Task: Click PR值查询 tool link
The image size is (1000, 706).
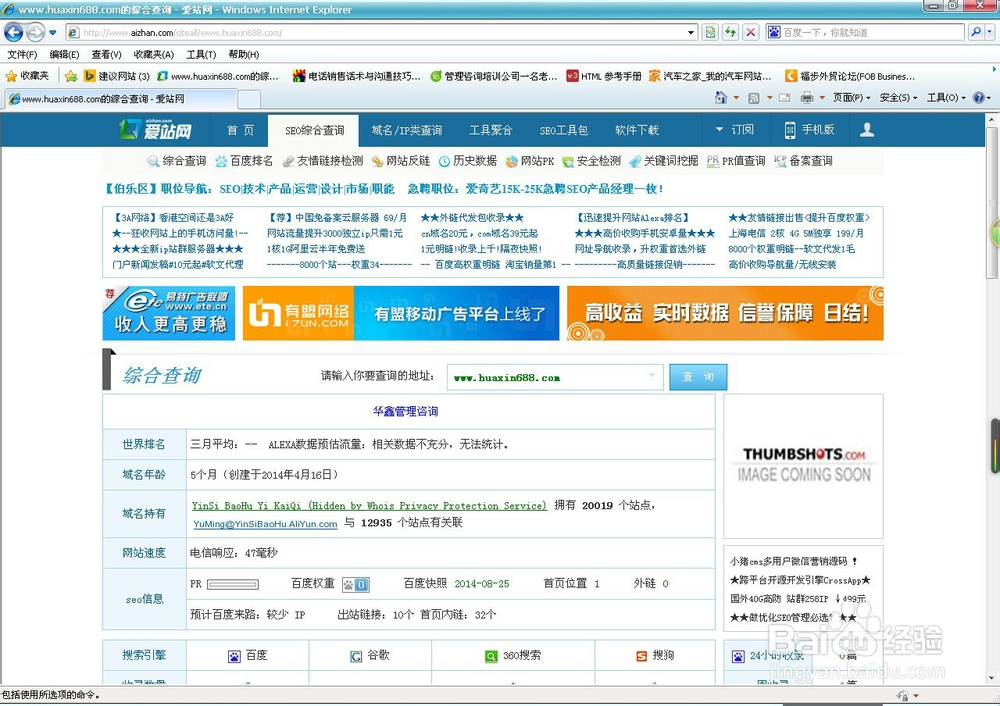Action: 736,161
